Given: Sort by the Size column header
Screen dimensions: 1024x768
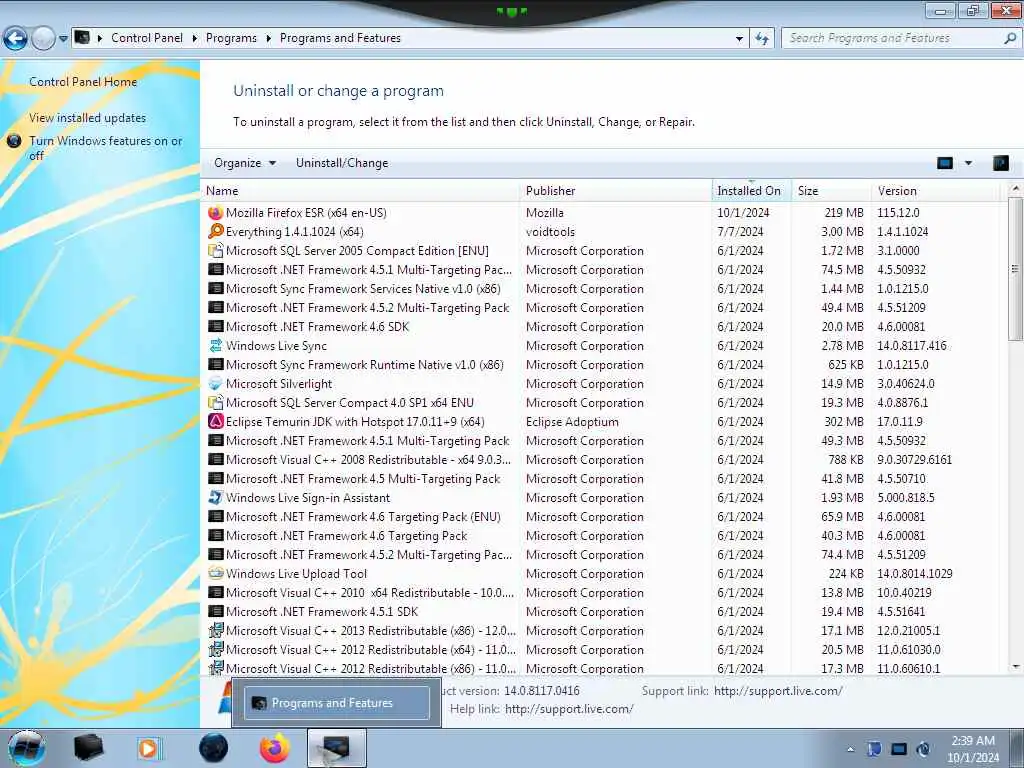Looking at the screenshot, I should coord(831,191).
